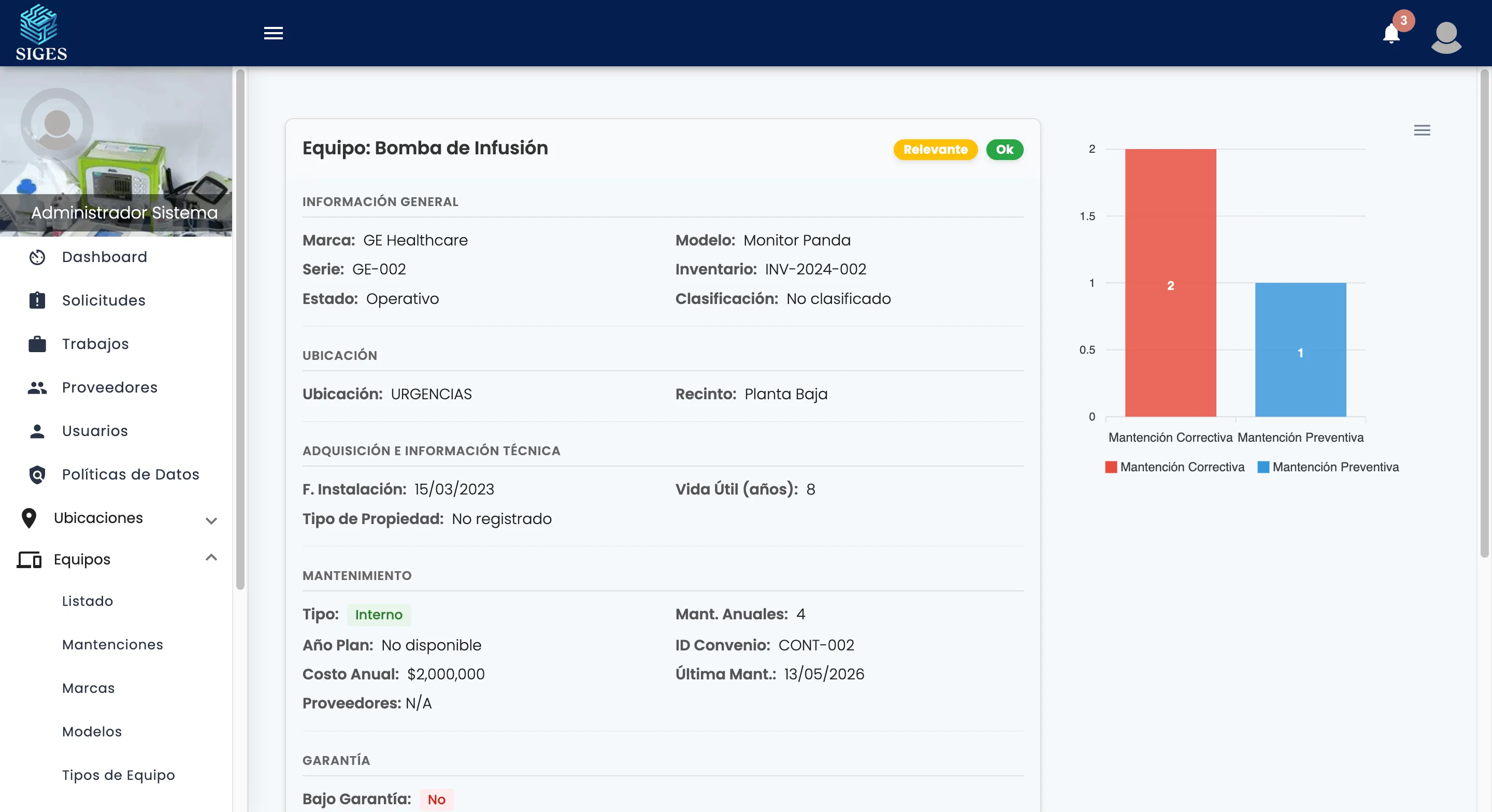Open Listado under Equipos
1492x812 pixels.
point(88,601)
